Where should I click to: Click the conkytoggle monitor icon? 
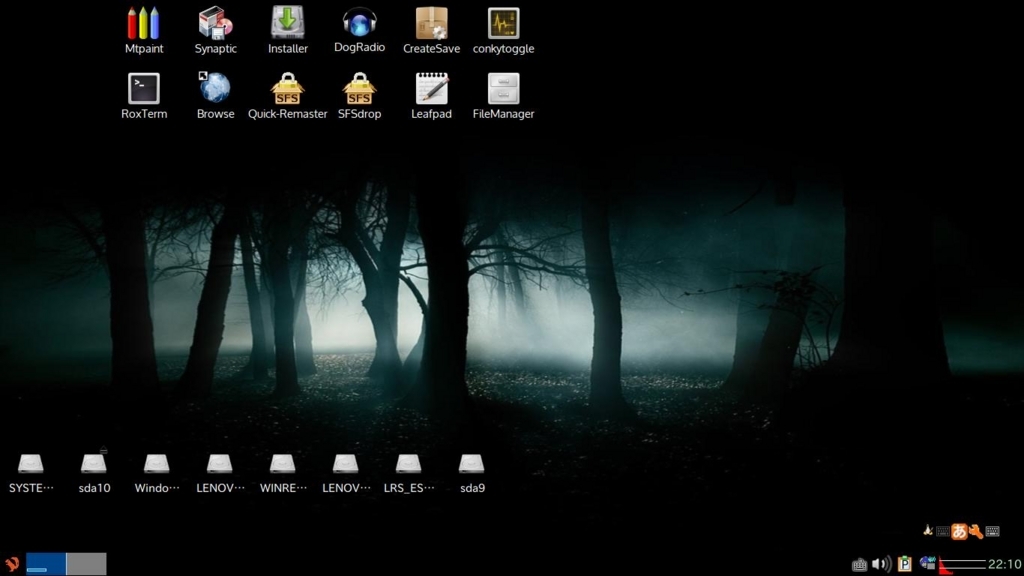click(504, 24)
